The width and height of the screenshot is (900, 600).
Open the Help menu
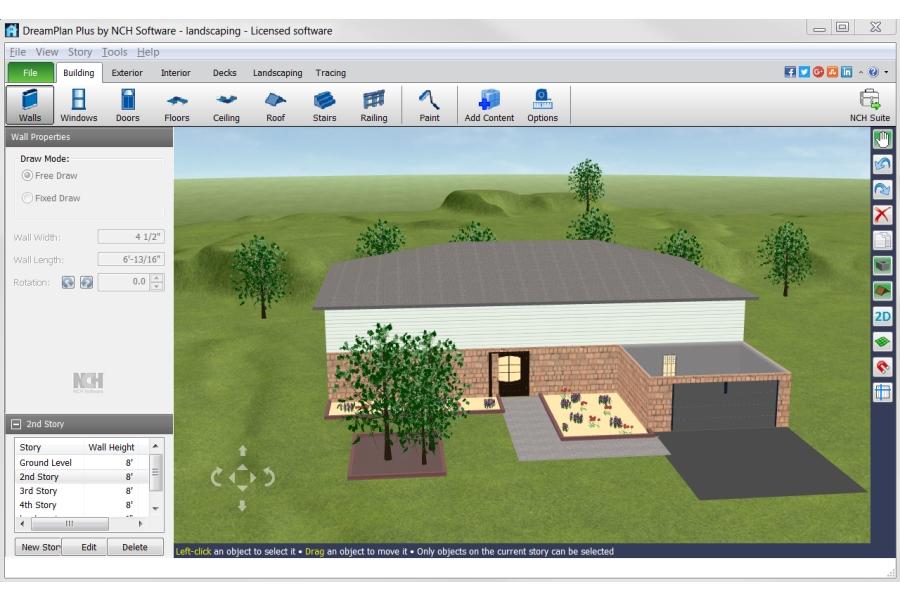click(x=148, y=52)
